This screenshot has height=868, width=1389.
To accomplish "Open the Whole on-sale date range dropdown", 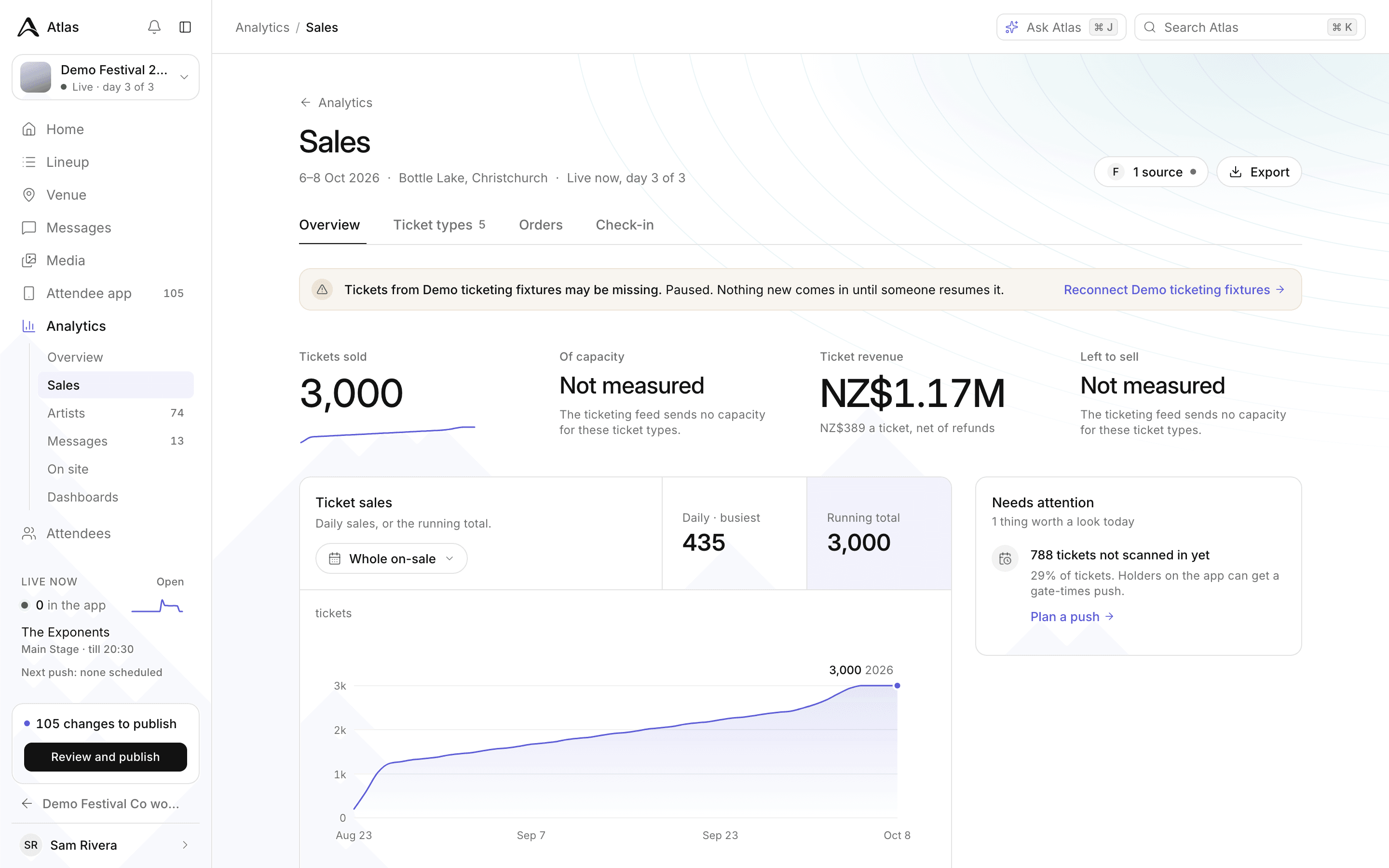I will tap(392, 558).
